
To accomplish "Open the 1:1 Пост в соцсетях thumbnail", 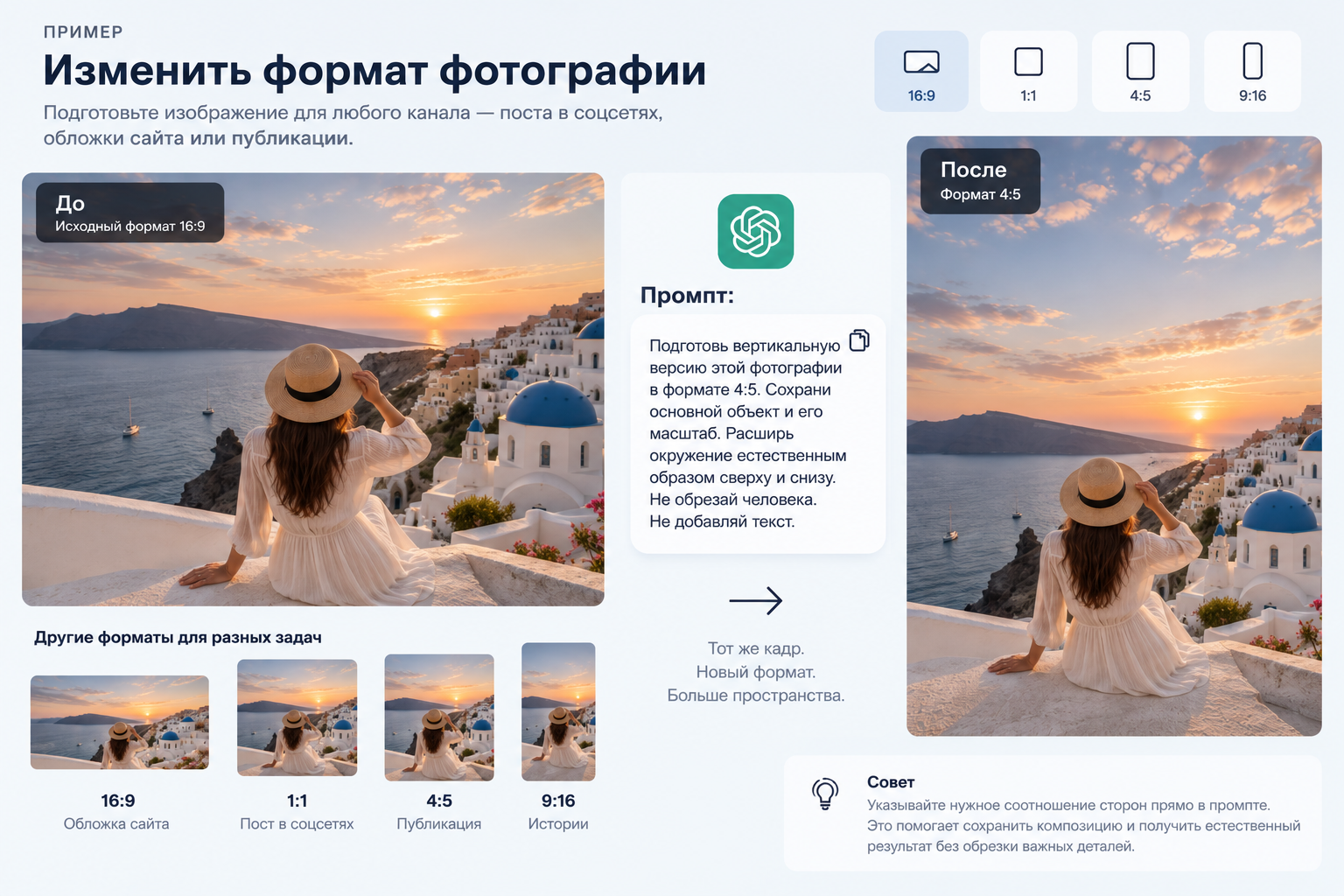I will [x=297, y=717].
